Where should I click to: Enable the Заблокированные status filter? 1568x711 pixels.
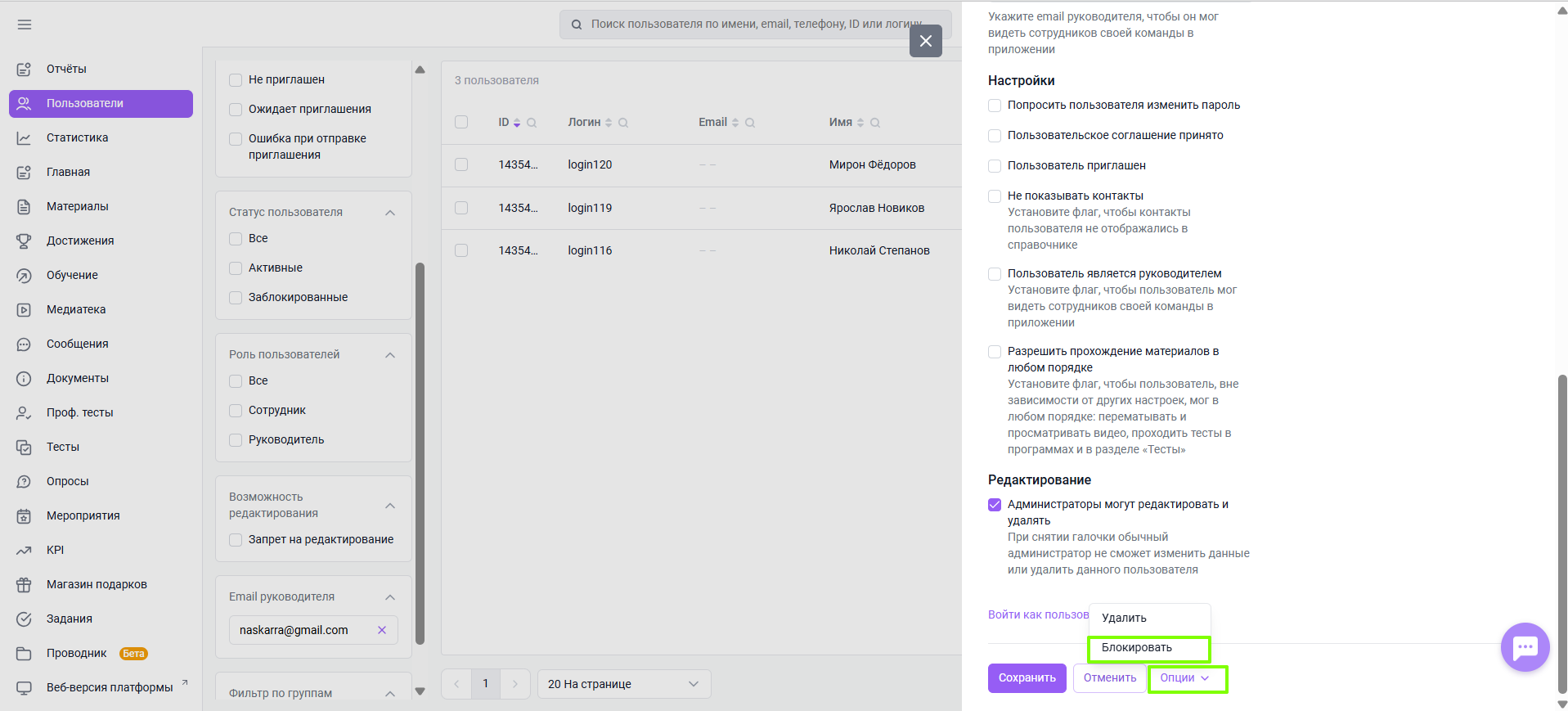pos(236,298)
